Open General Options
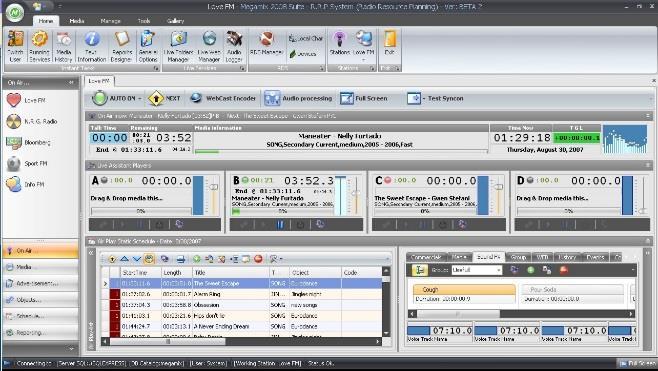This screenshot has height=371, width=658. [148, 46]
